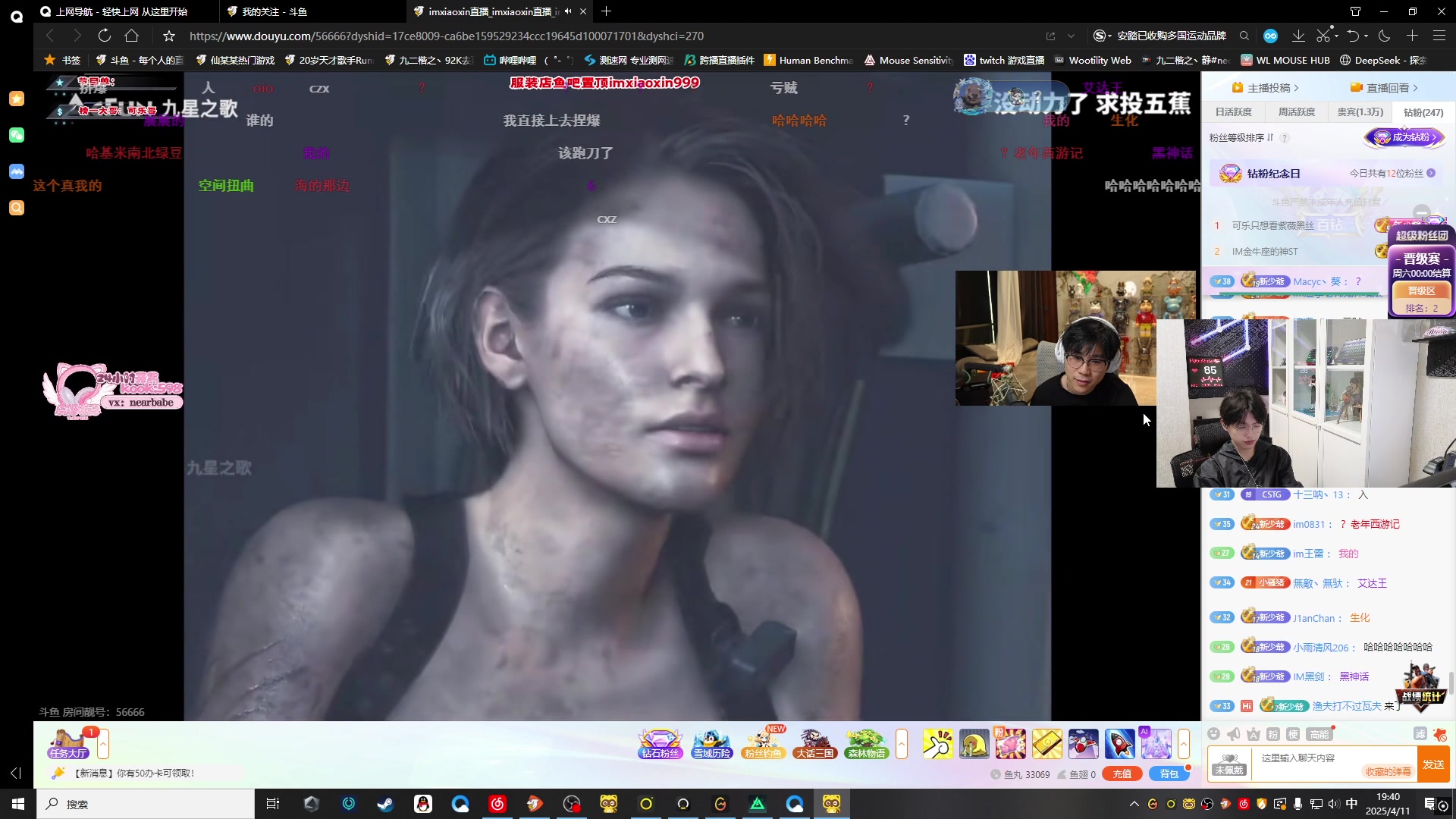
Task: Expand the address bar history chevron
Action: 1071,36
